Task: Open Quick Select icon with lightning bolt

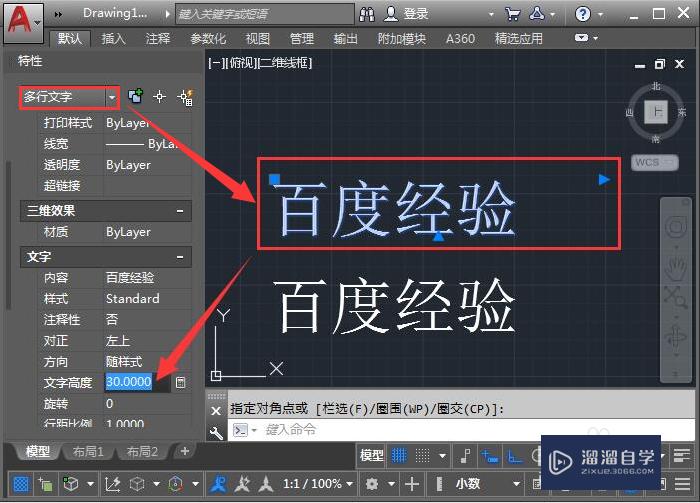Action: pos(185,97)
